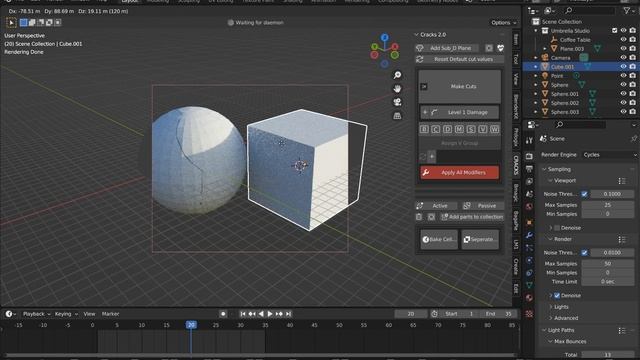Click the viewport zoom magnifier icon
Screen dimensions: 640x360
tap(397, 75)
